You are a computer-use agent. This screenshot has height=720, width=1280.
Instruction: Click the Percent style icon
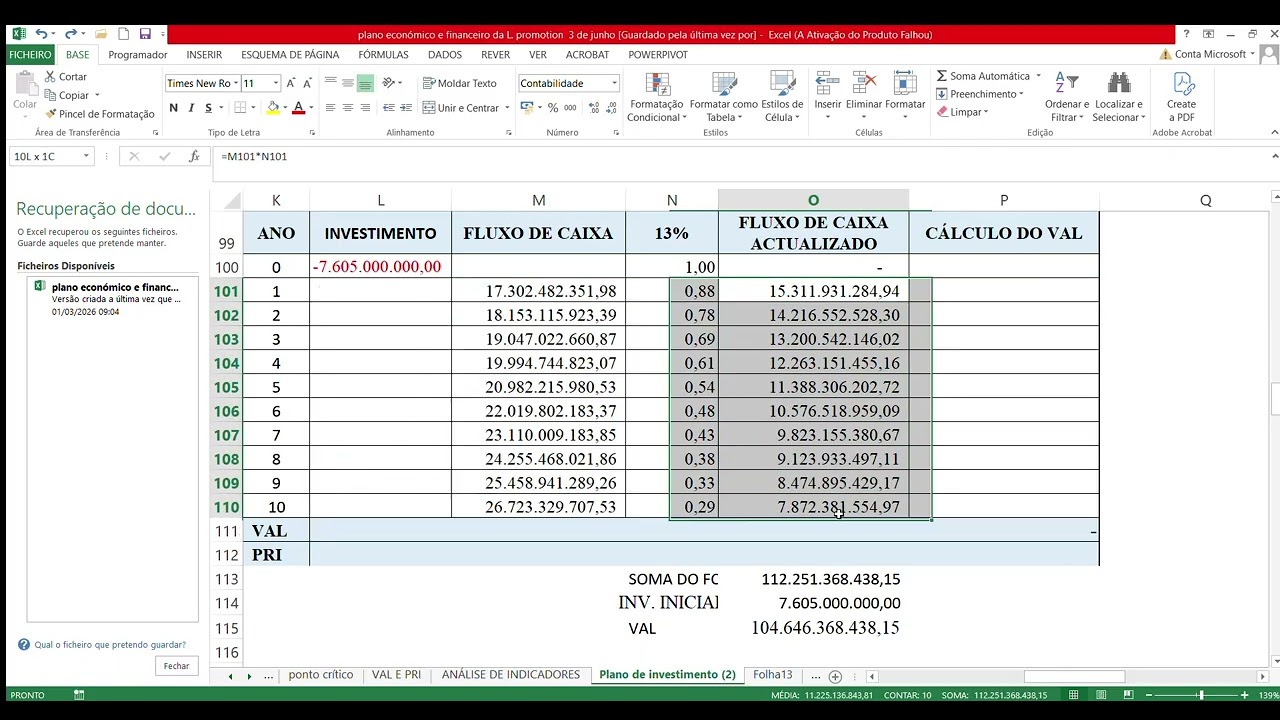point(552,108)
